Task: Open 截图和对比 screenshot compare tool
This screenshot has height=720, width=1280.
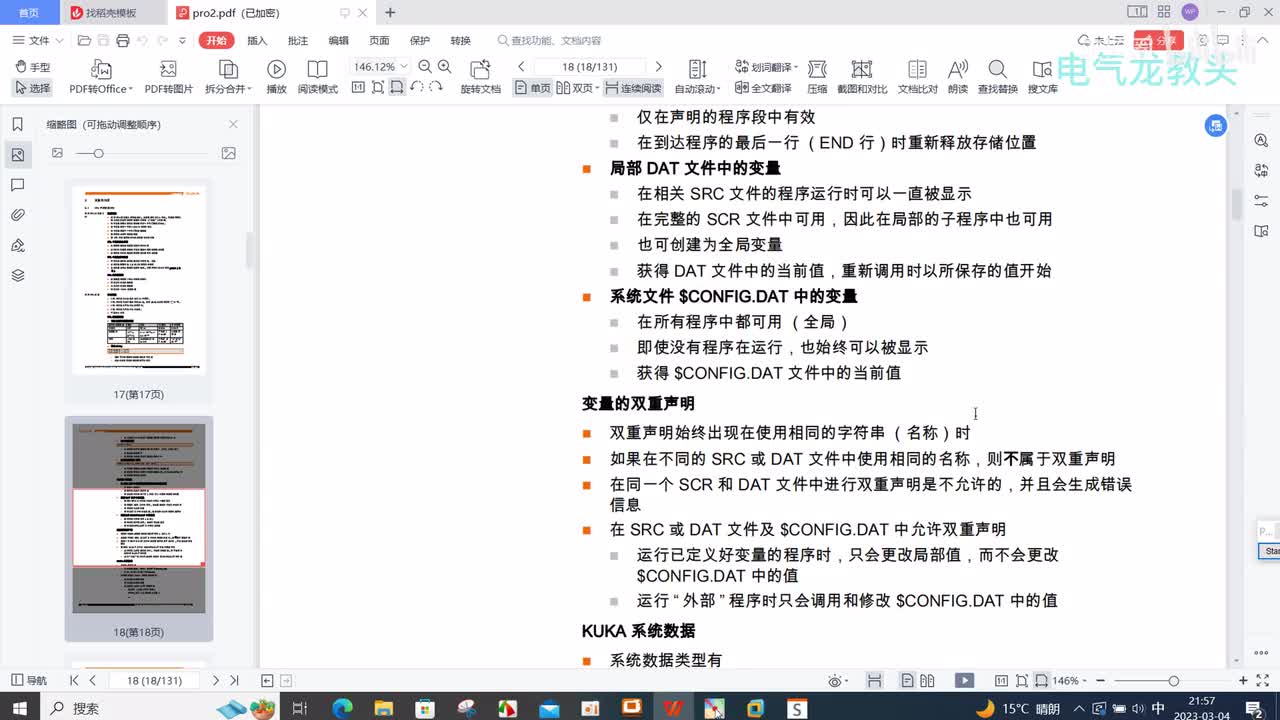Action: tap(862, 77)
